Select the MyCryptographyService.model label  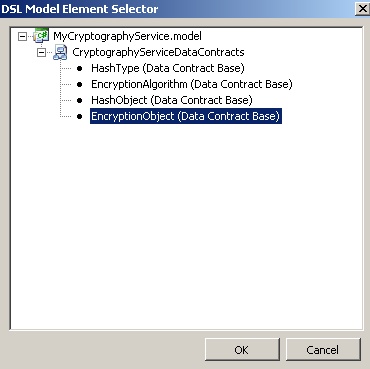(127, 36)
